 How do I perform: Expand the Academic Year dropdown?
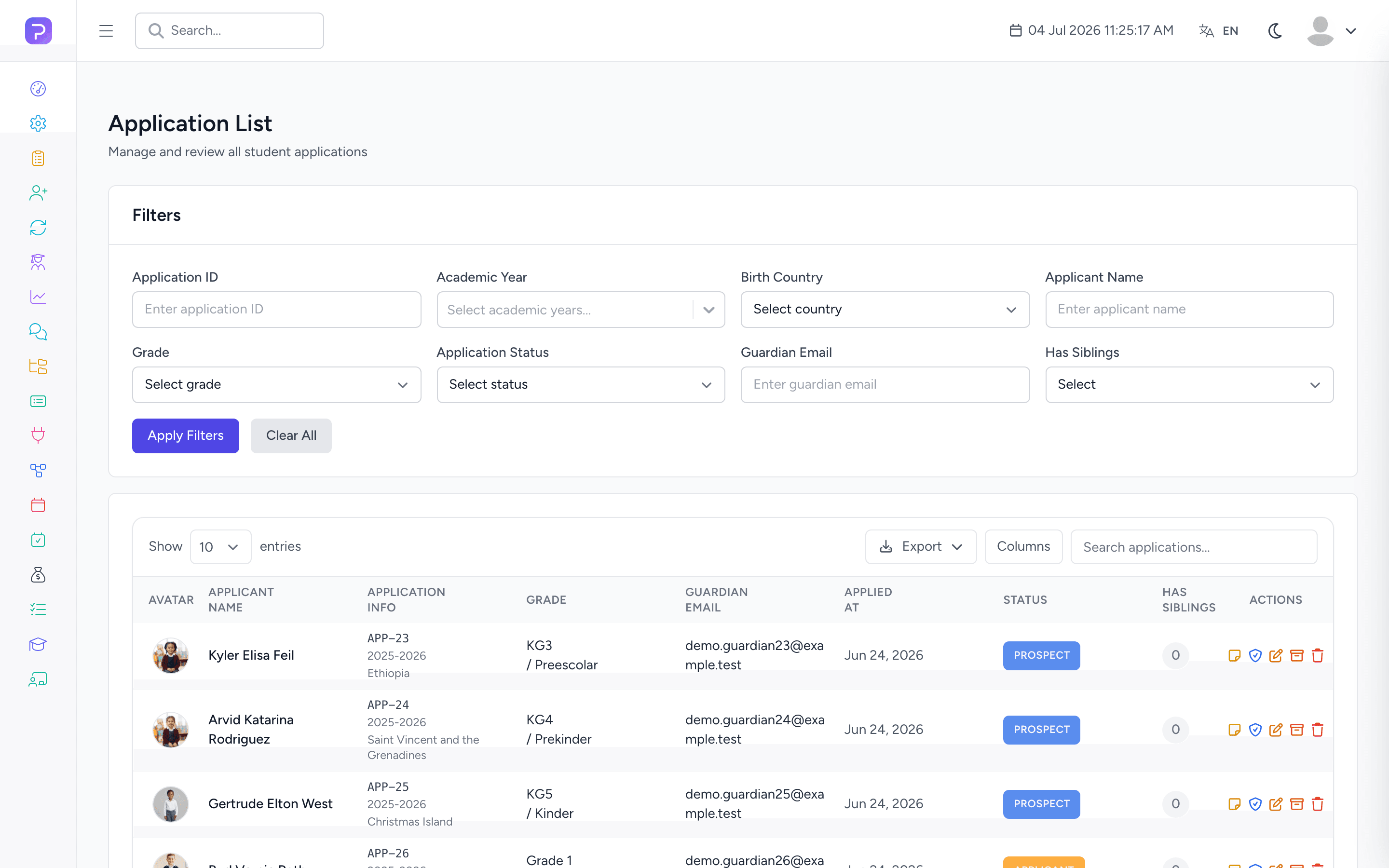(581, 310)
